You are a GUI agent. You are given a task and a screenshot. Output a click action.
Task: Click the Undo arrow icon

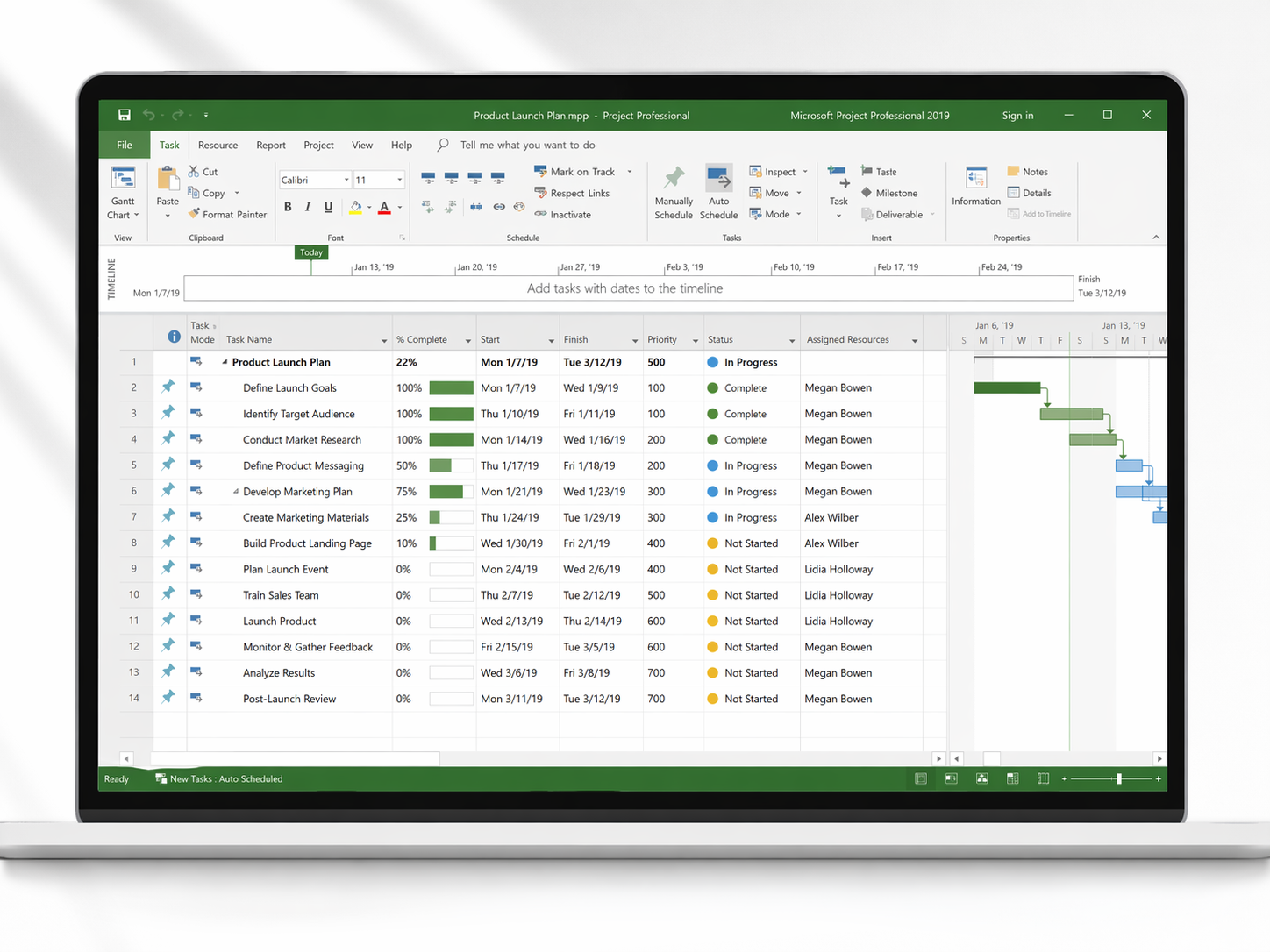coord(149,115)
